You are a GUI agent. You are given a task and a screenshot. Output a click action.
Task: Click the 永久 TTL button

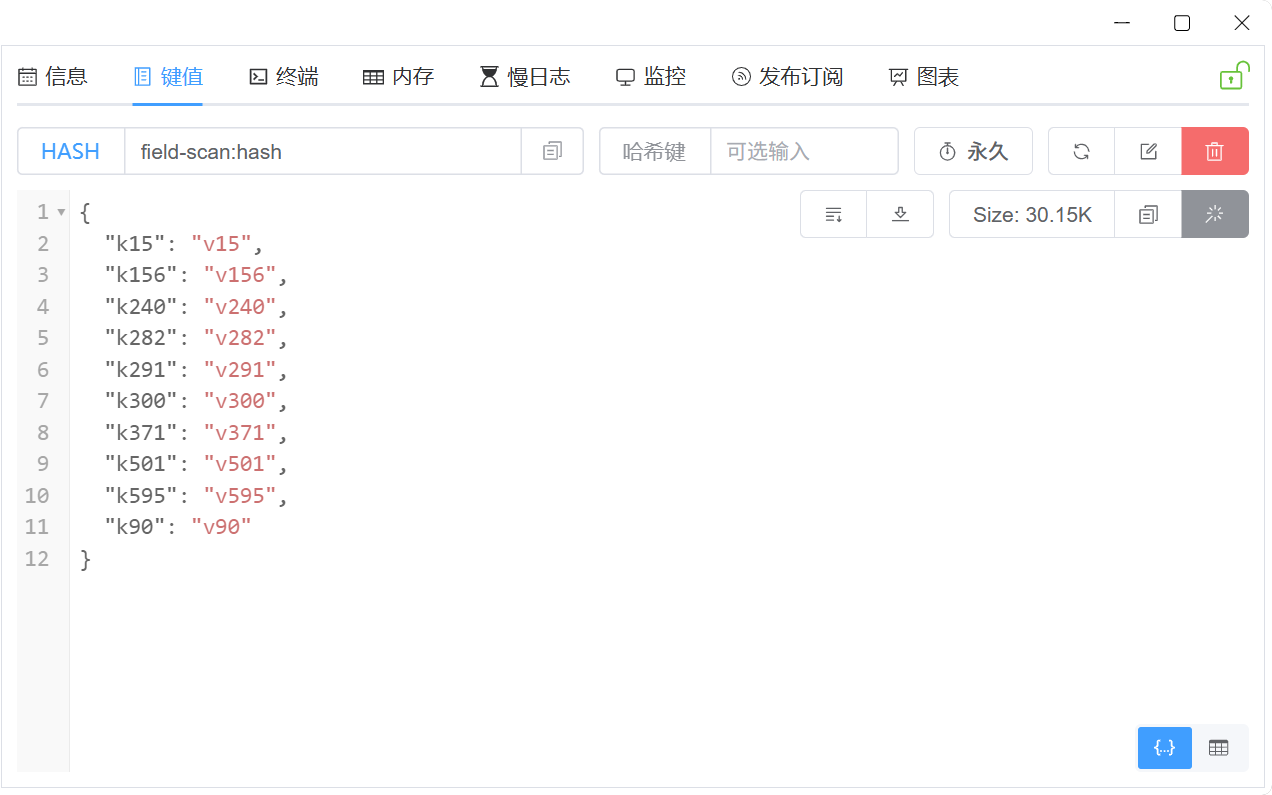973,151
